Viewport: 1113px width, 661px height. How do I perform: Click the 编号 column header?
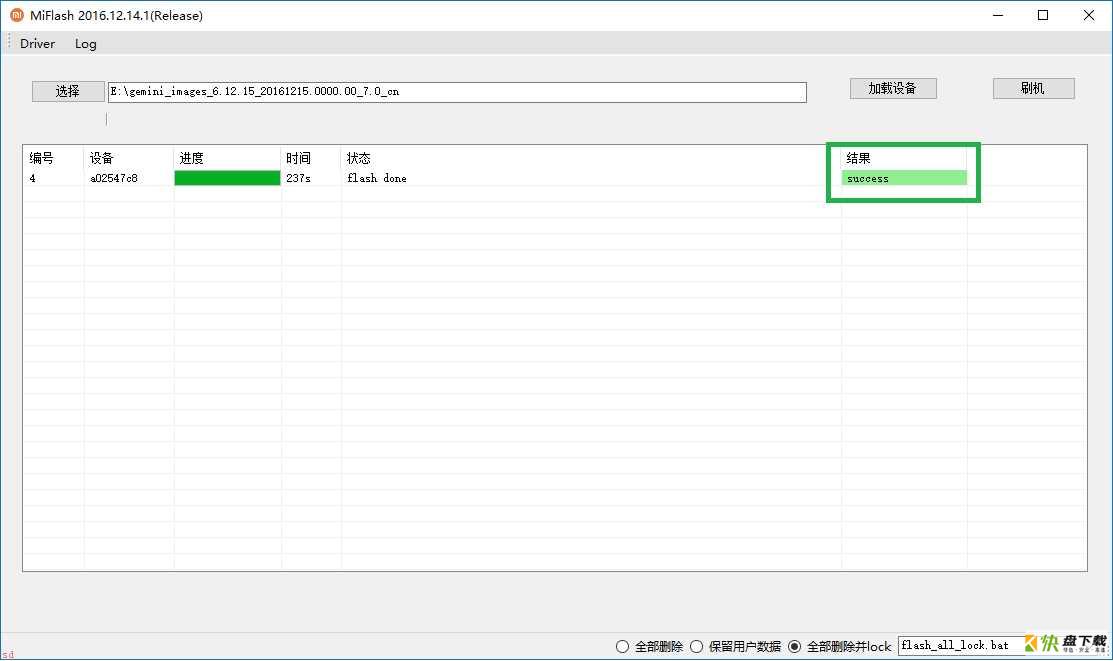click(x=41, y=158)
